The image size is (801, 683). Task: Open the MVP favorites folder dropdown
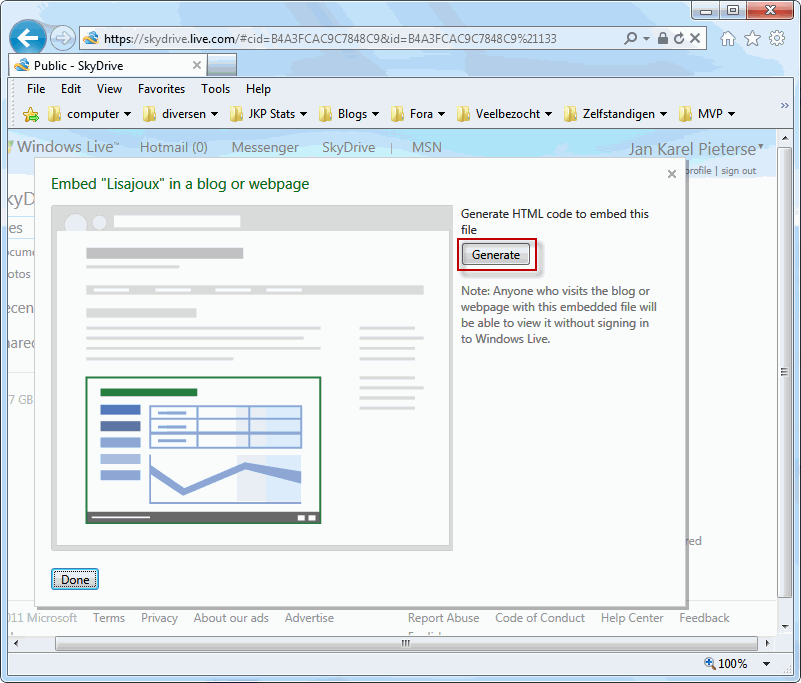pyautogui.click(x=707, y=114)
